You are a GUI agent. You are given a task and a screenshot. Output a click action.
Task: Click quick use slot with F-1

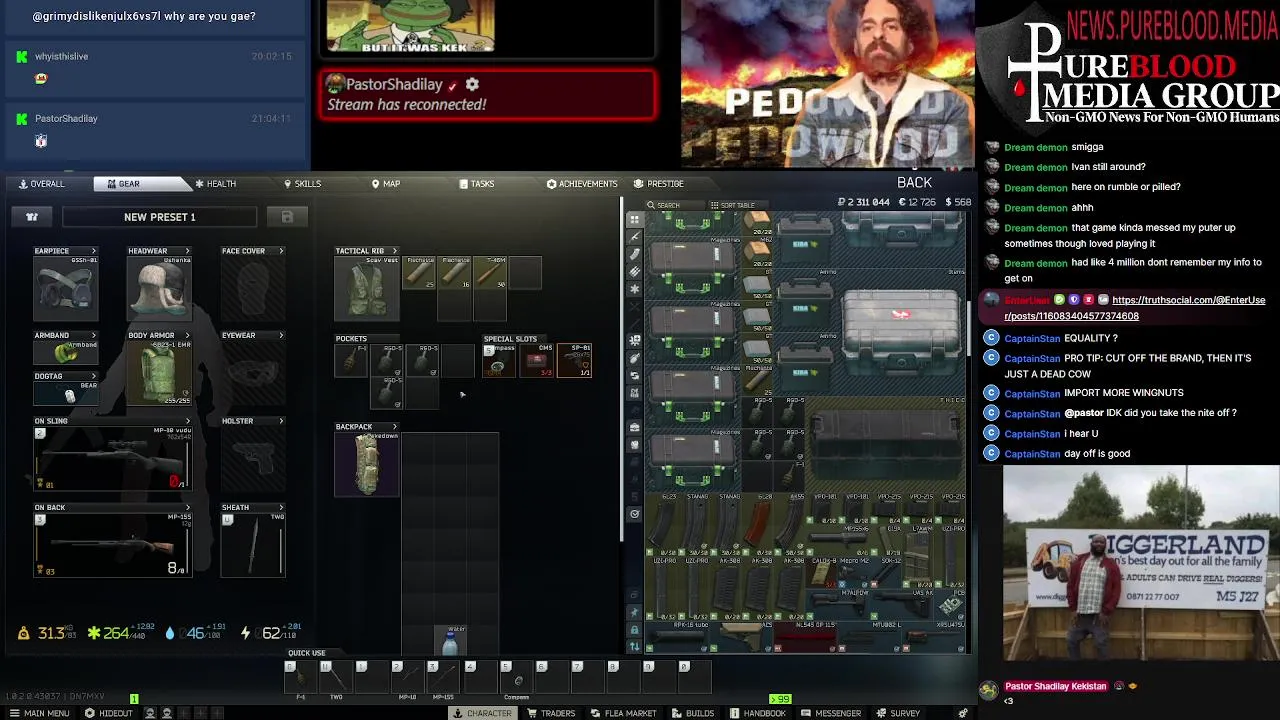(x=301, y=679)
